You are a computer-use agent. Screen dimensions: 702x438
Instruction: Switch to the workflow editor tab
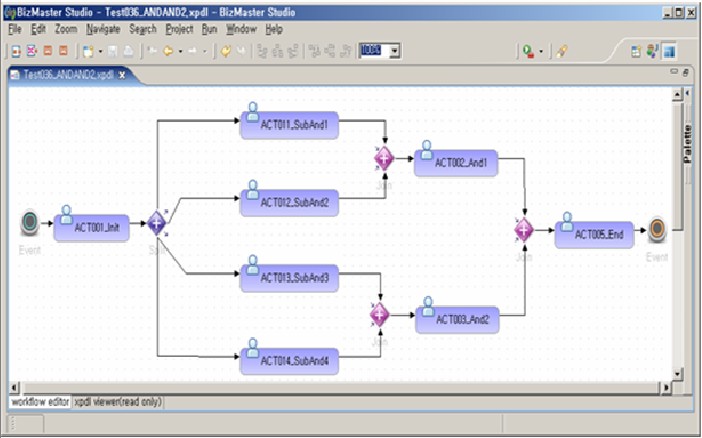click(40, 402)
